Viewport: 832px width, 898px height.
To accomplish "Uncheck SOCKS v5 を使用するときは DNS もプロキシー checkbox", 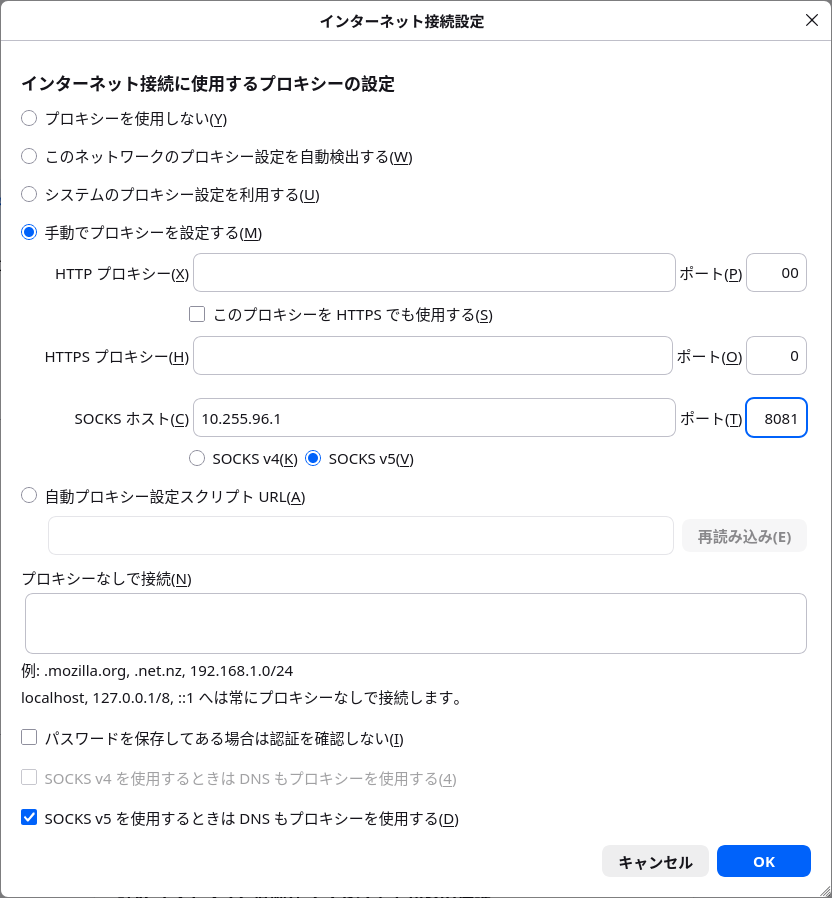I will [29, 817].
